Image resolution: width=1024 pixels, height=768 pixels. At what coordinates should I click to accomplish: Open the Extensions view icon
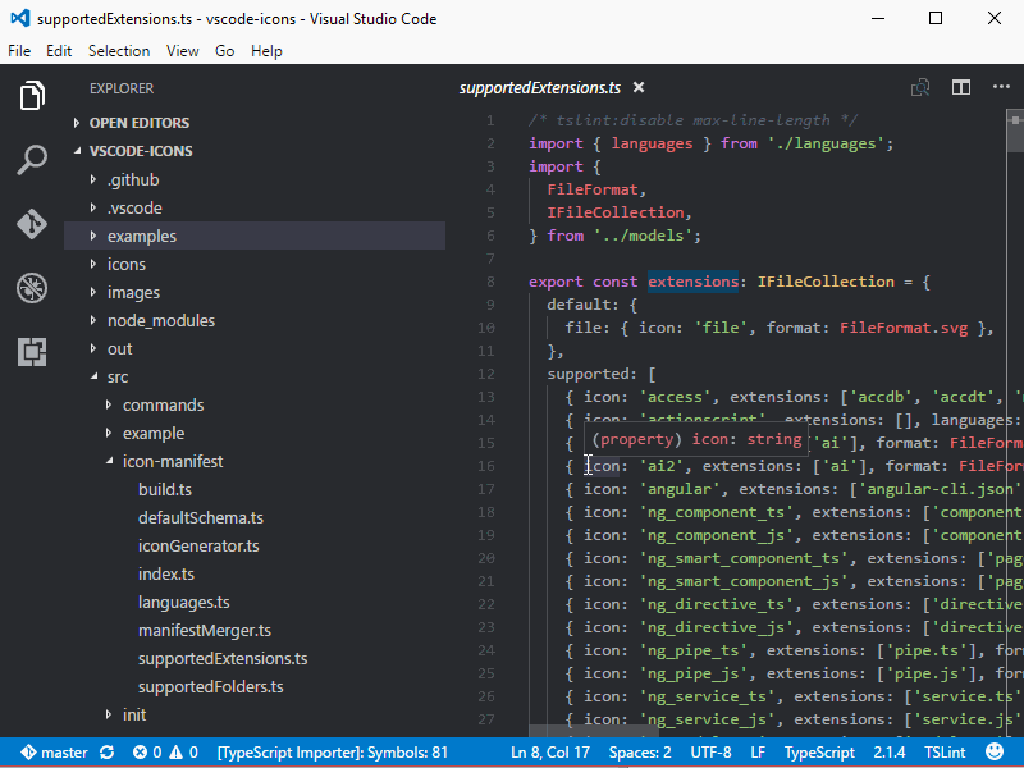[32, 352]
